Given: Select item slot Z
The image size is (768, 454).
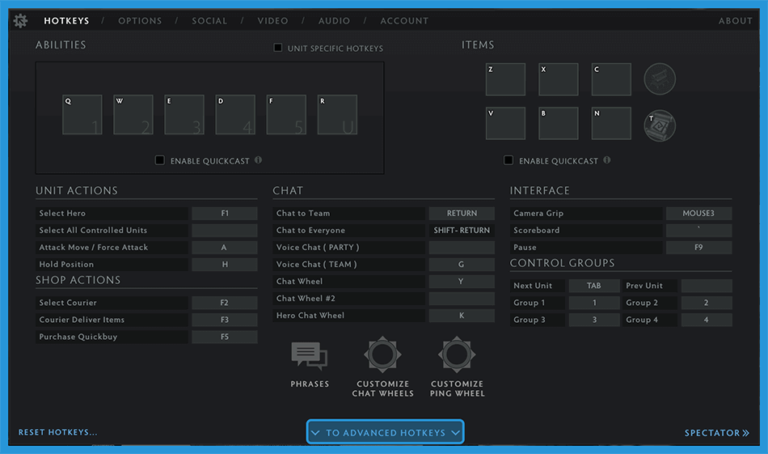Looking at the screenshot, I should click(x=505, y=79).
